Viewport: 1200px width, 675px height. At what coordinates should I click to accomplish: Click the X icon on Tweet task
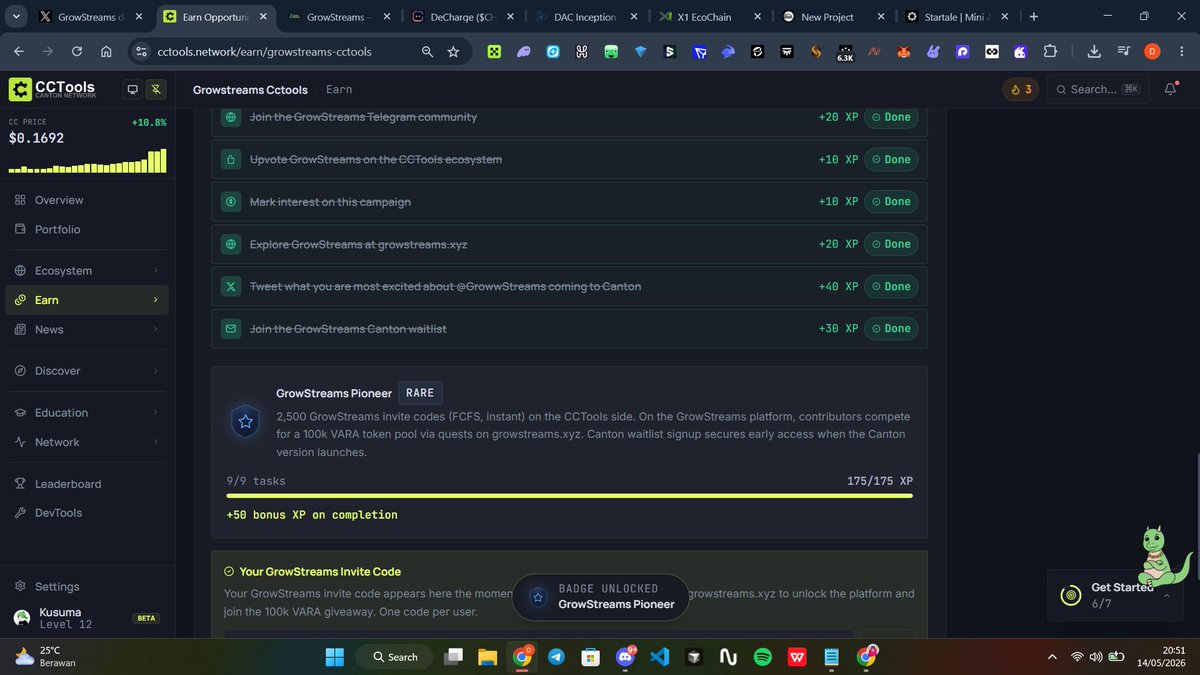[231, 286]
